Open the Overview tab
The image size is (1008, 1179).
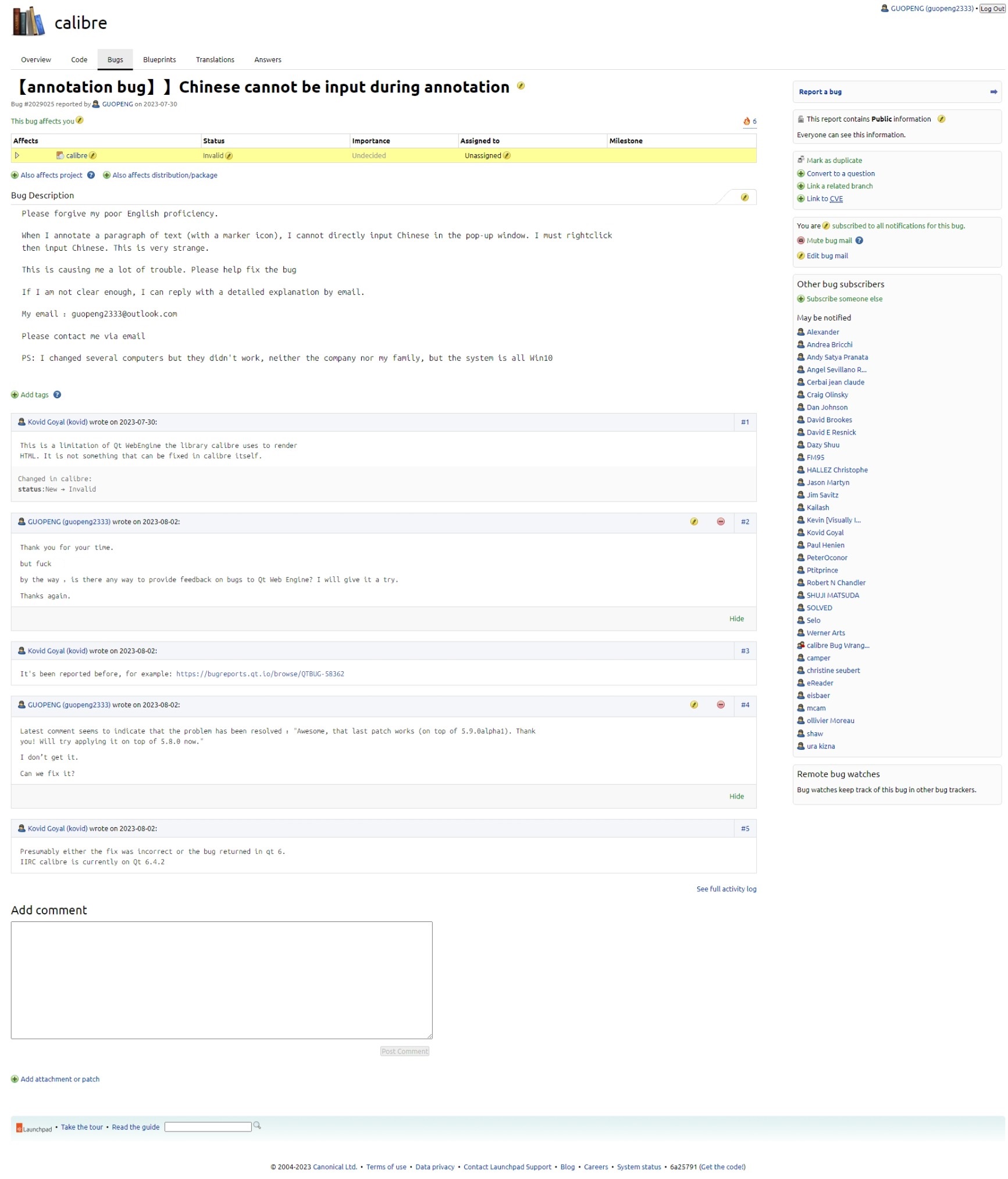coord(36,60)
